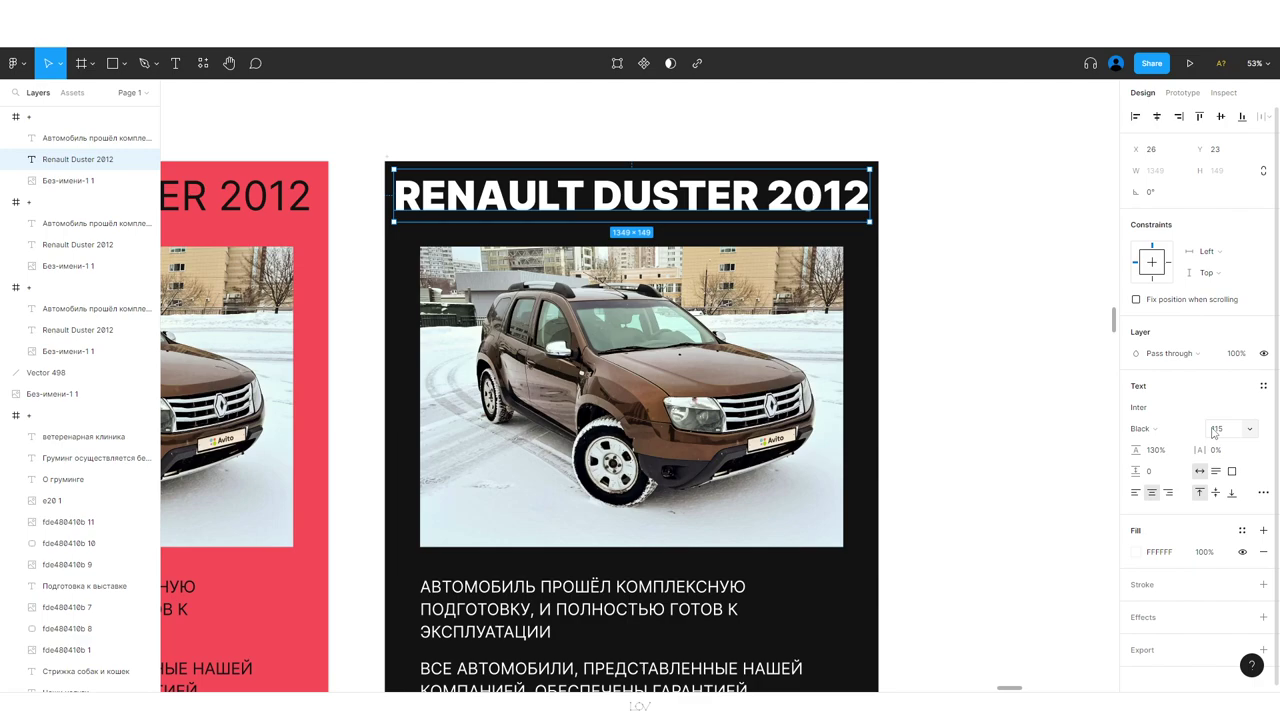The image size is (1280, 720).
Task: Select the Text tool
Action: tap(175, 63)
